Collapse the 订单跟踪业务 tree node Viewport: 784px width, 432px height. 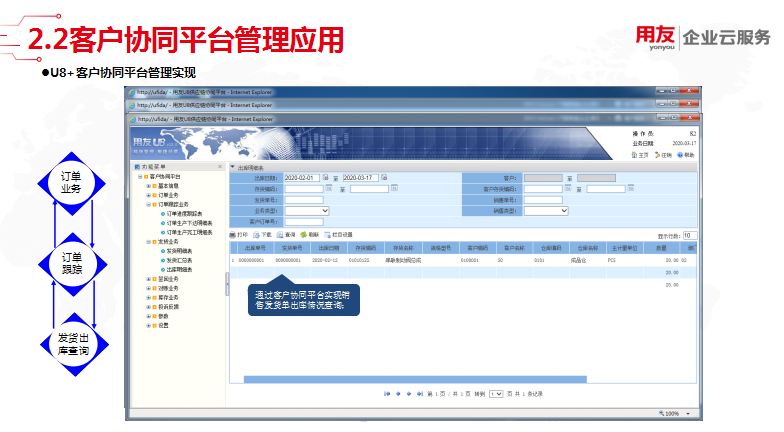[148, 204]
